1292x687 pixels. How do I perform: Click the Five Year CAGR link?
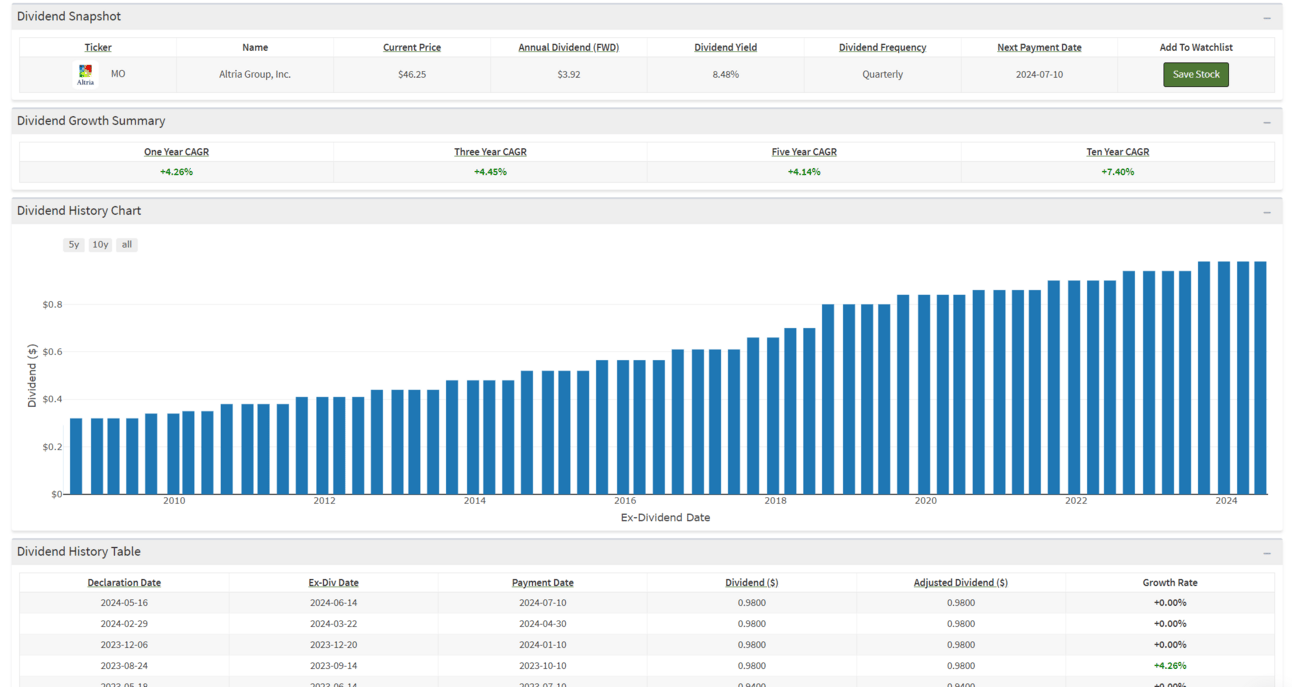pos(804,152)
